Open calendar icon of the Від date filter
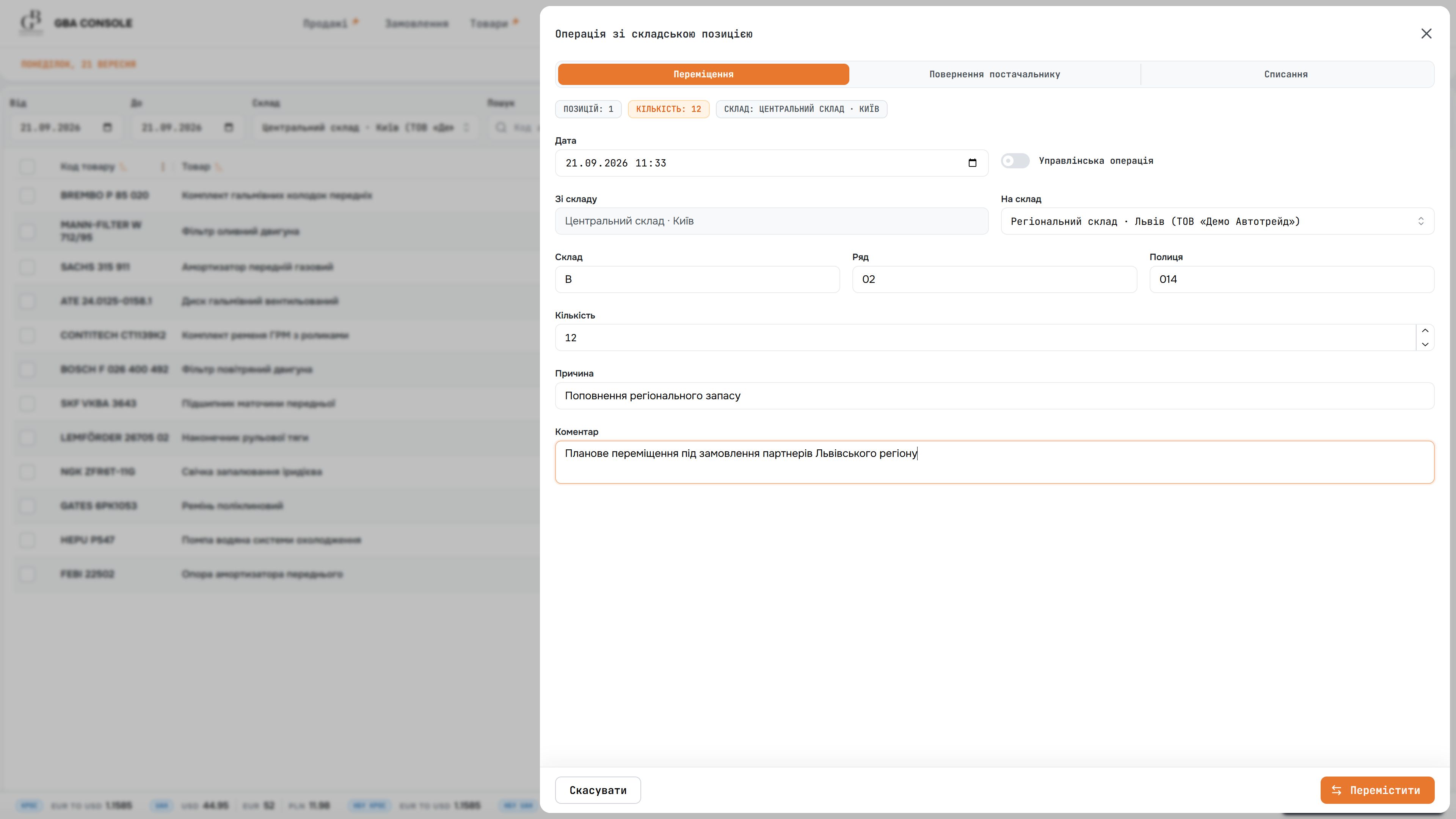The height and width of the screenshot is (819, 1456). tap(107, 127)
